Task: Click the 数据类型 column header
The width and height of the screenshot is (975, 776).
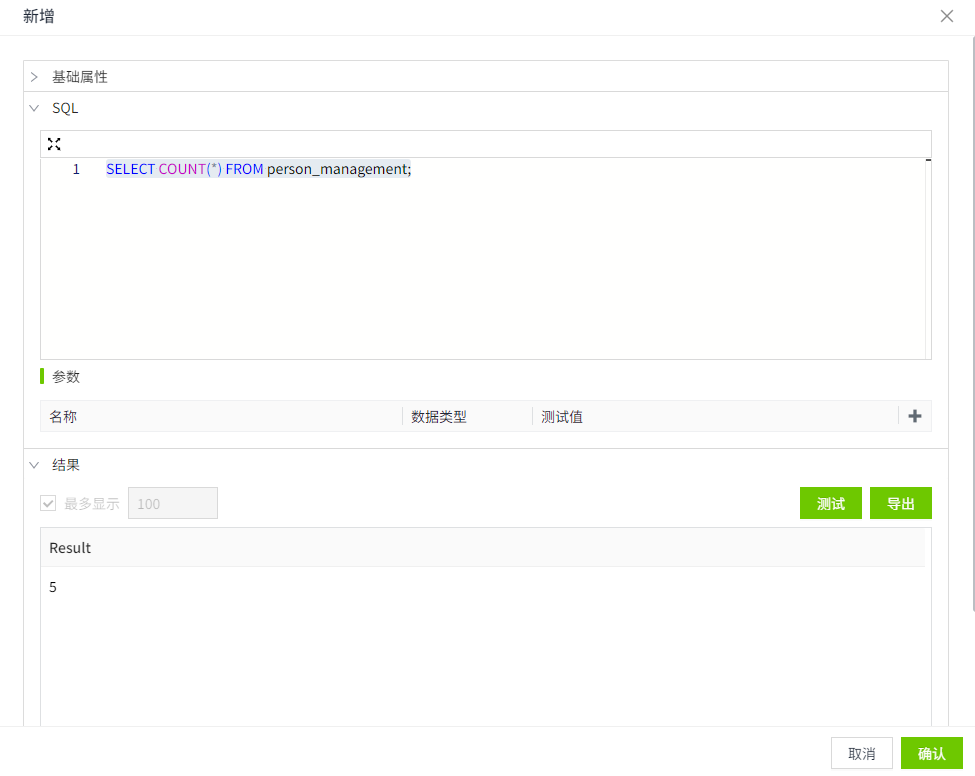Action: [439, 417]
